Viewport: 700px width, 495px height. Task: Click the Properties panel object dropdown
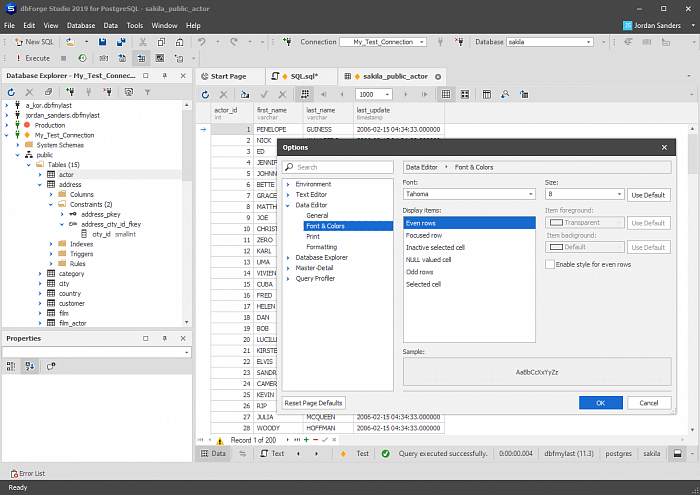pyautogui.click(x=97, y=352)
